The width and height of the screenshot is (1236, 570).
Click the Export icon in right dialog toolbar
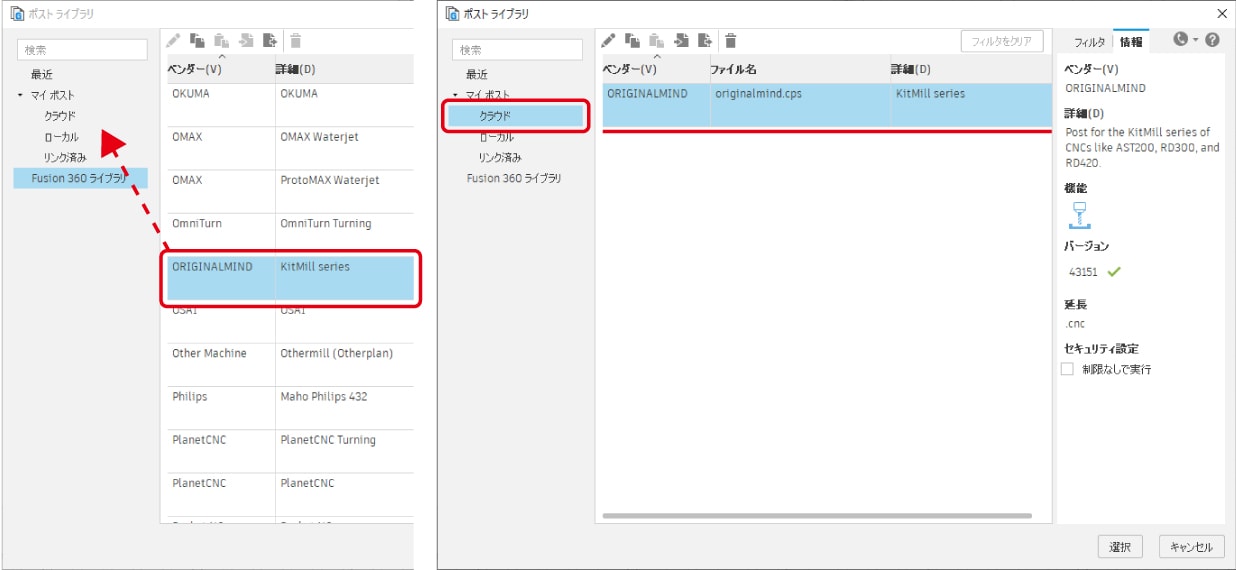point(706,40)
